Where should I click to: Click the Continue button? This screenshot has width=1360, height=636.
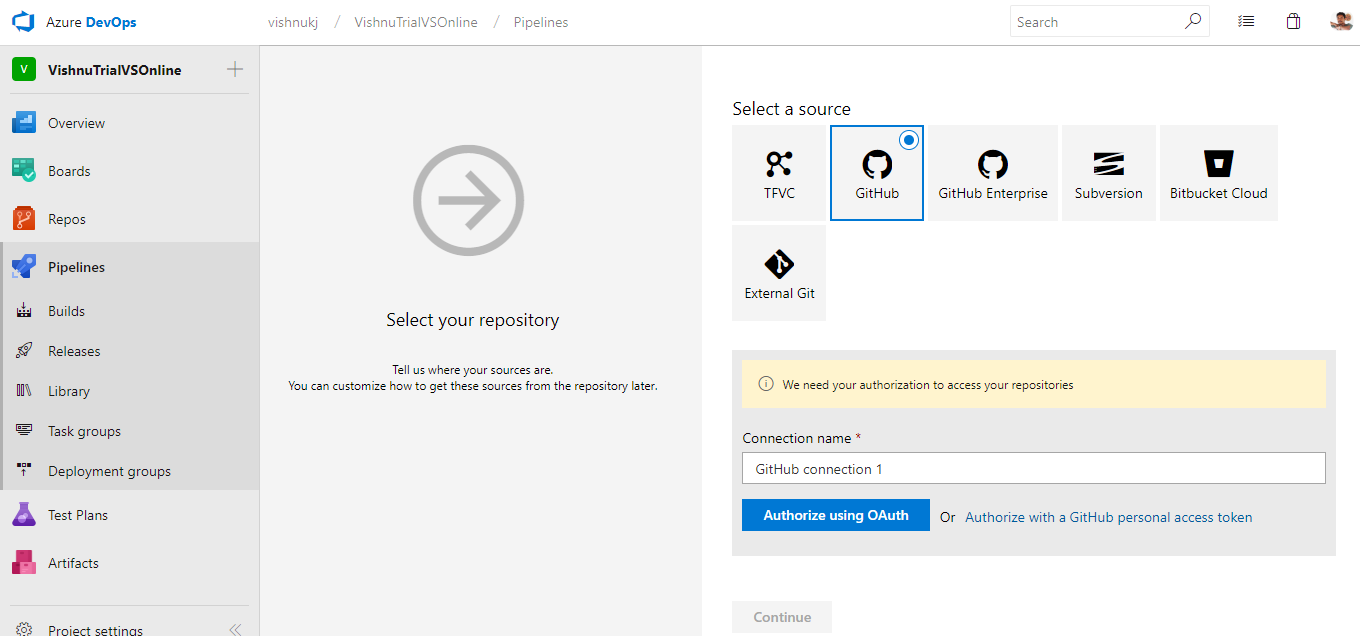click(782, 617)
